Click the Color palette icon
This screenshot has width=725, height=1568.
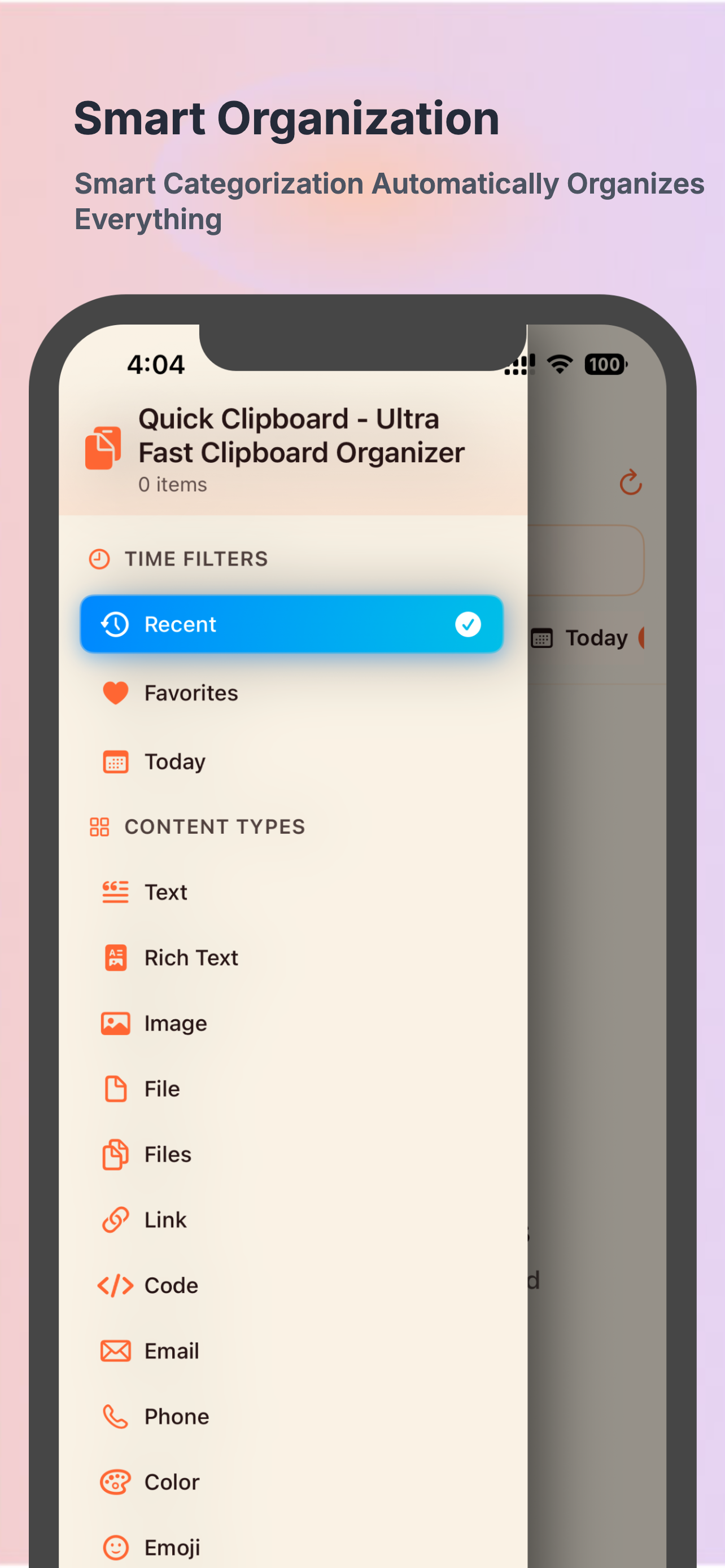coord(116,1482)
